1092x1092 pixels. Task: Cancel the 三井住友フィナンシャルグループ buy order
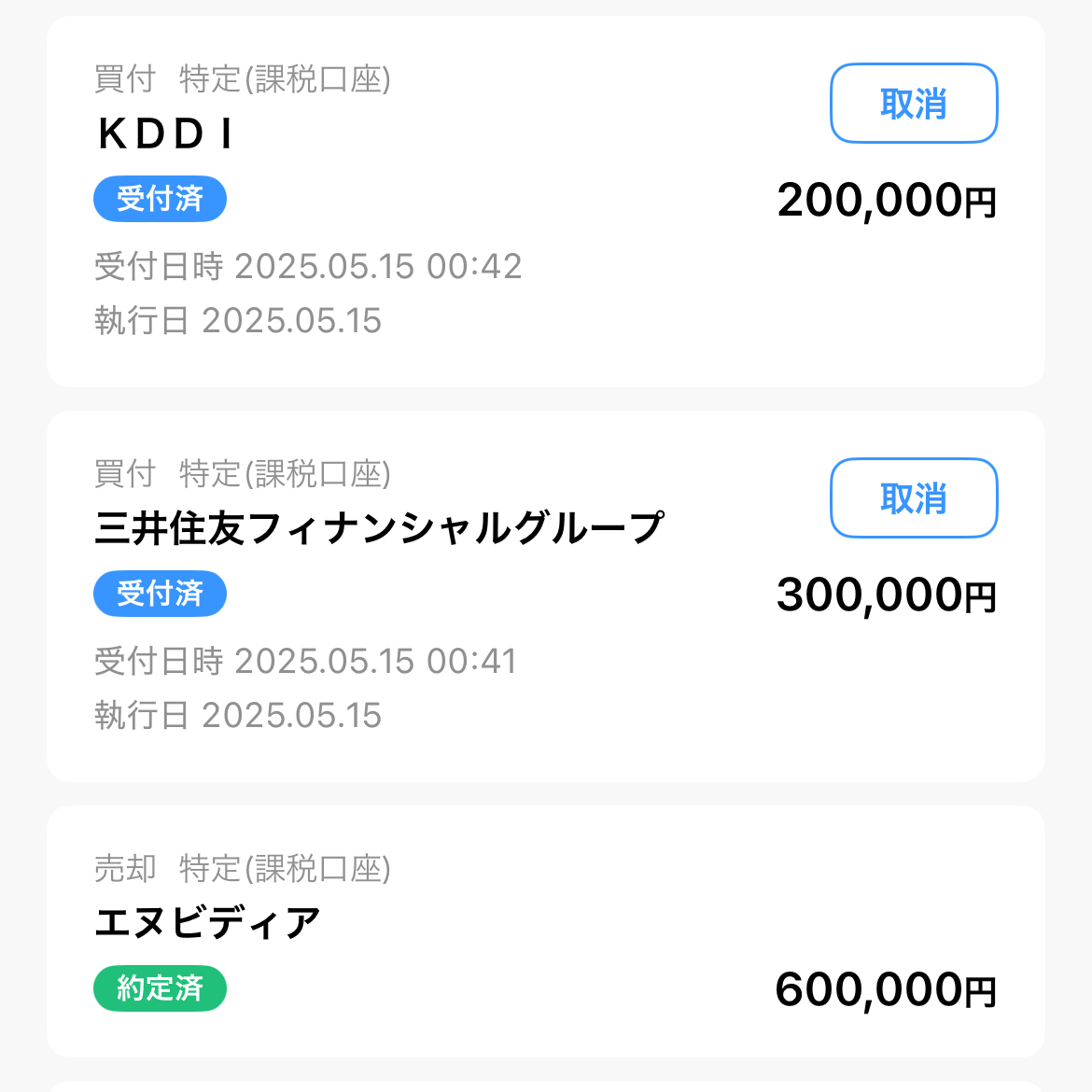coord(914,498)
